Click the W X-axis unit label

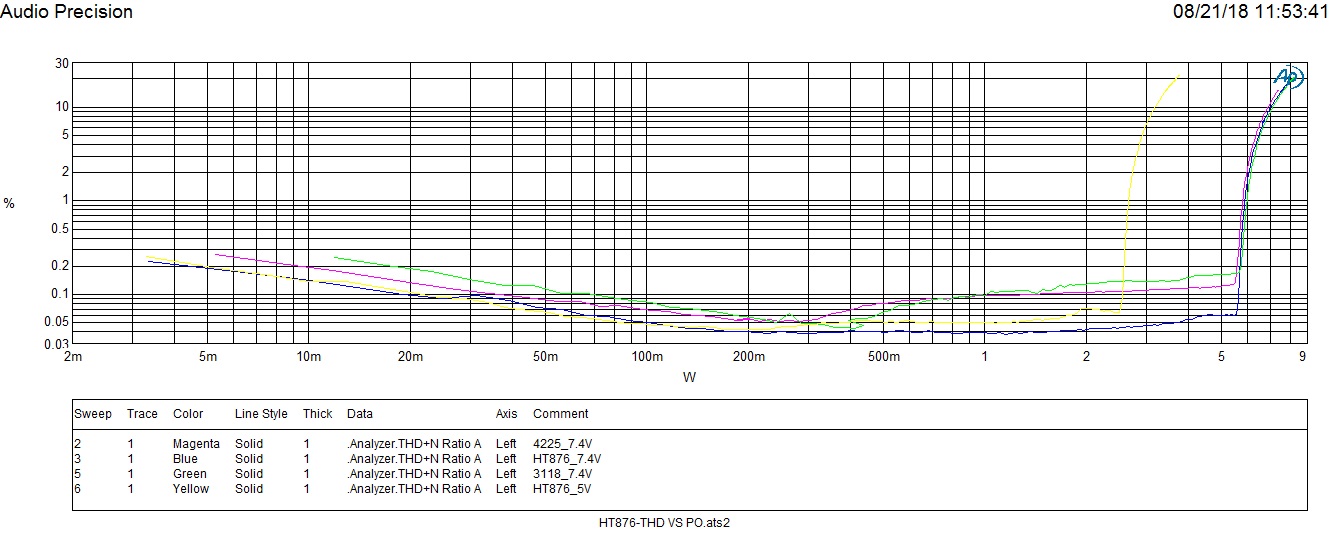click(x=689, y=378)
